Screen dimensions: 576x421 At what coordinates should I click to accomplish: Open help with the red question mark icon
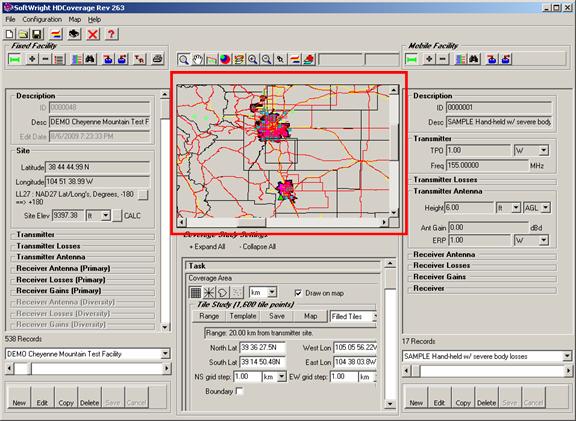pyautogui.click(x=111, y=34)
